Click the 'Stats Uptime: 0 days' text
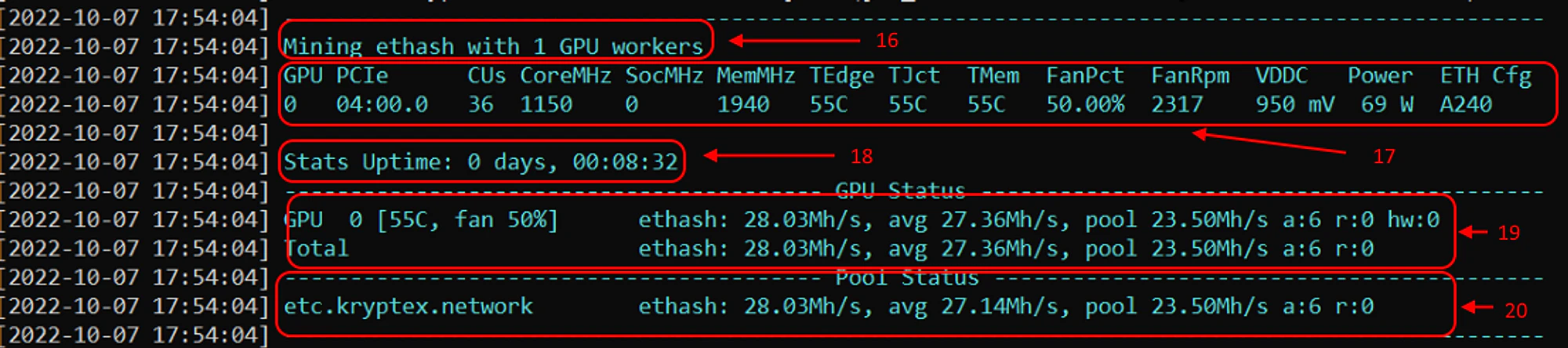This screenshot has width=1568, height=348. point(420,162)
